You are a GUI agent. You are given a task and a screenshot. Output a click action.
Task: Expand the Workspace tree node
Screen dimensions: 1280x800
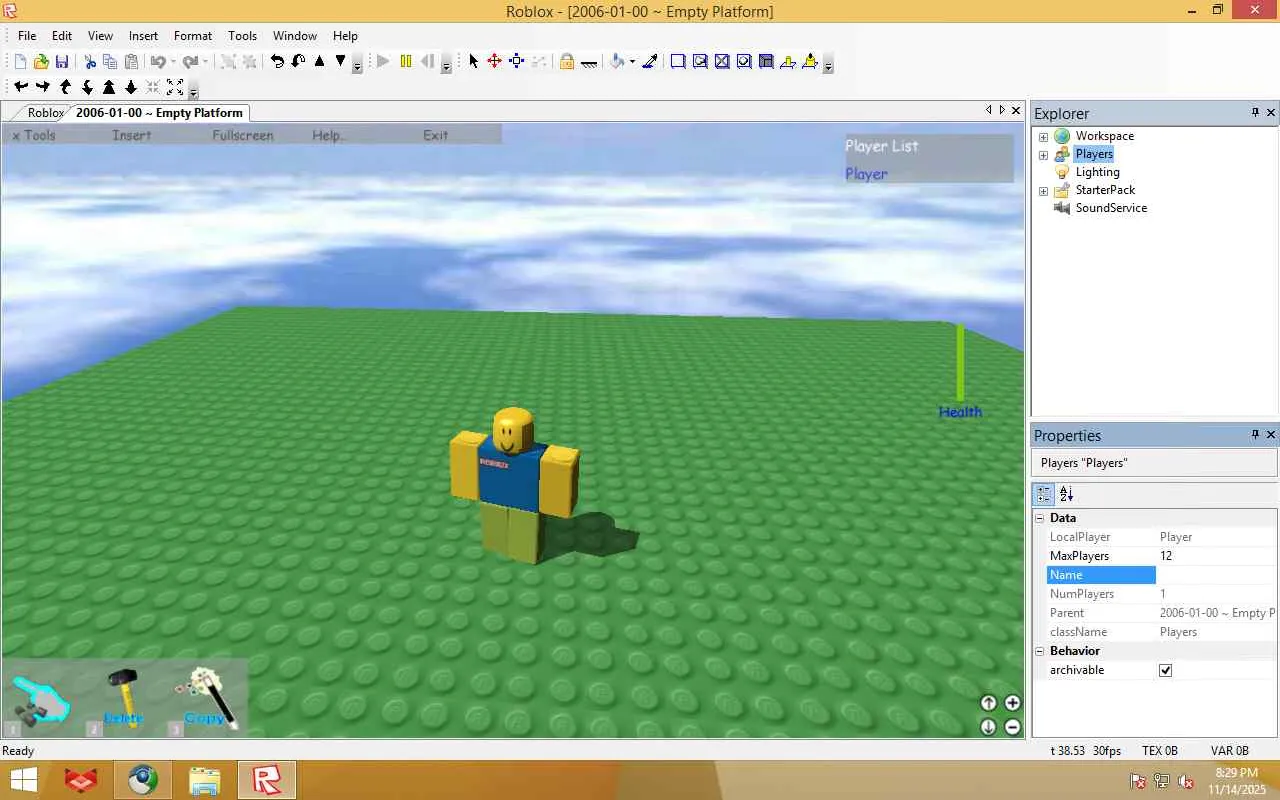tap(1043, 136)
